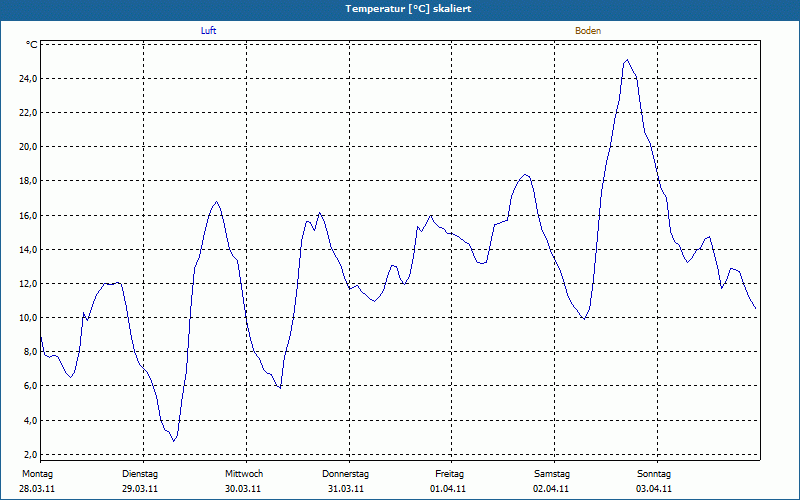
Task: Click the 18,0 y-axis value
Action: pyautogui.click(x=28, y=181)
